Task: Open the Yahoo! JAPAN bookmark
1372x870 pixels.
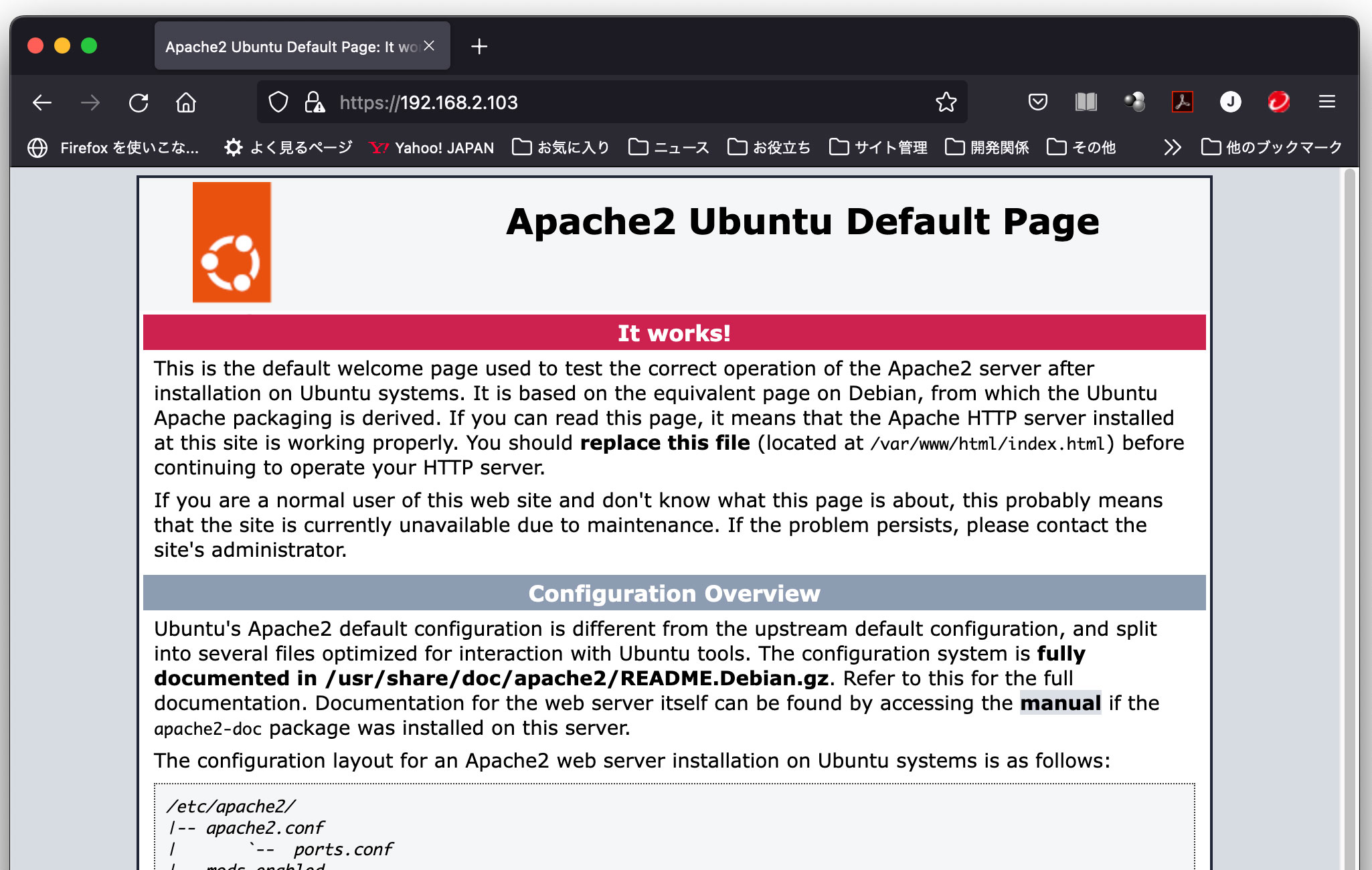Action: point(432,147)
